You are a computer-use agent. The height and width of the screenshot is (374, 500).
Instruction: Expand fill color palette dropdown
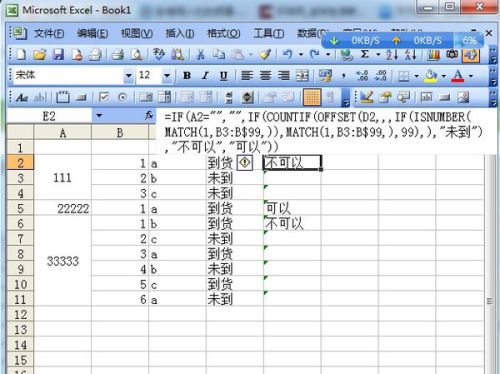point(444,76)
